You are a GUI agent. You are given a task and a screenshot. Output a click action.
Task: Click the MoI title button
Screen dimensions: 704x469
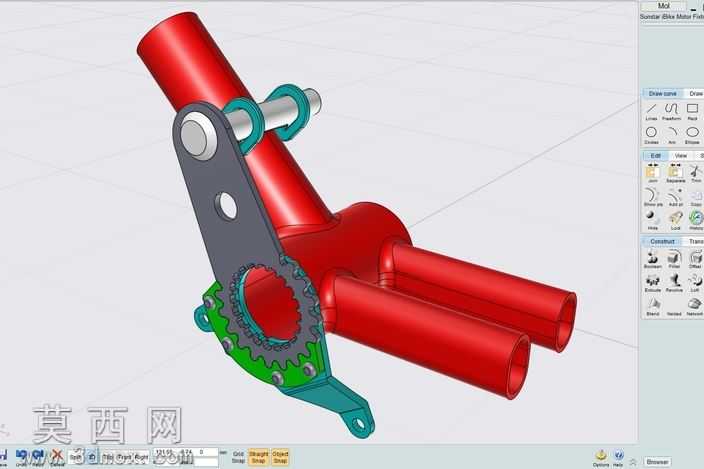point(664,6)
